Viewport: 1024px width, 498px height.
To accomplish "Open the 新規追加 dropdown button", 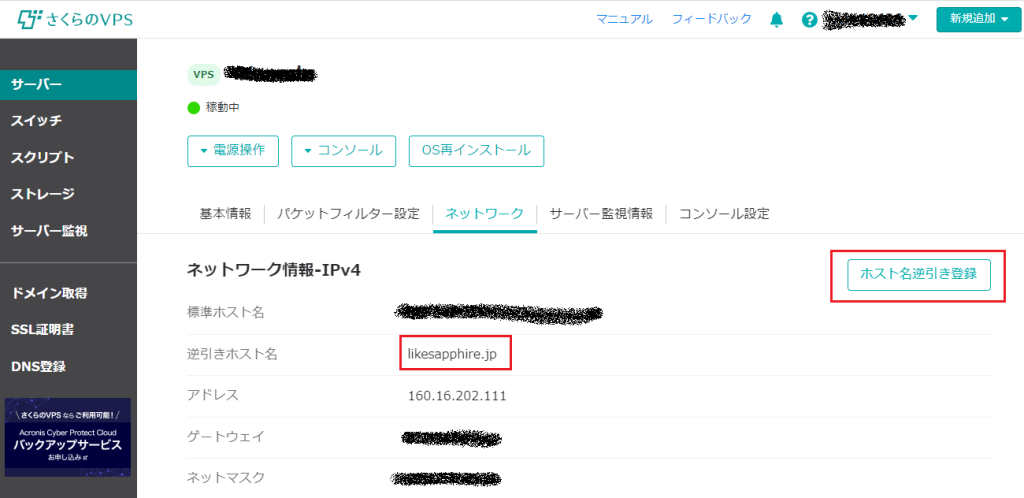I will (x=978, y=19).
